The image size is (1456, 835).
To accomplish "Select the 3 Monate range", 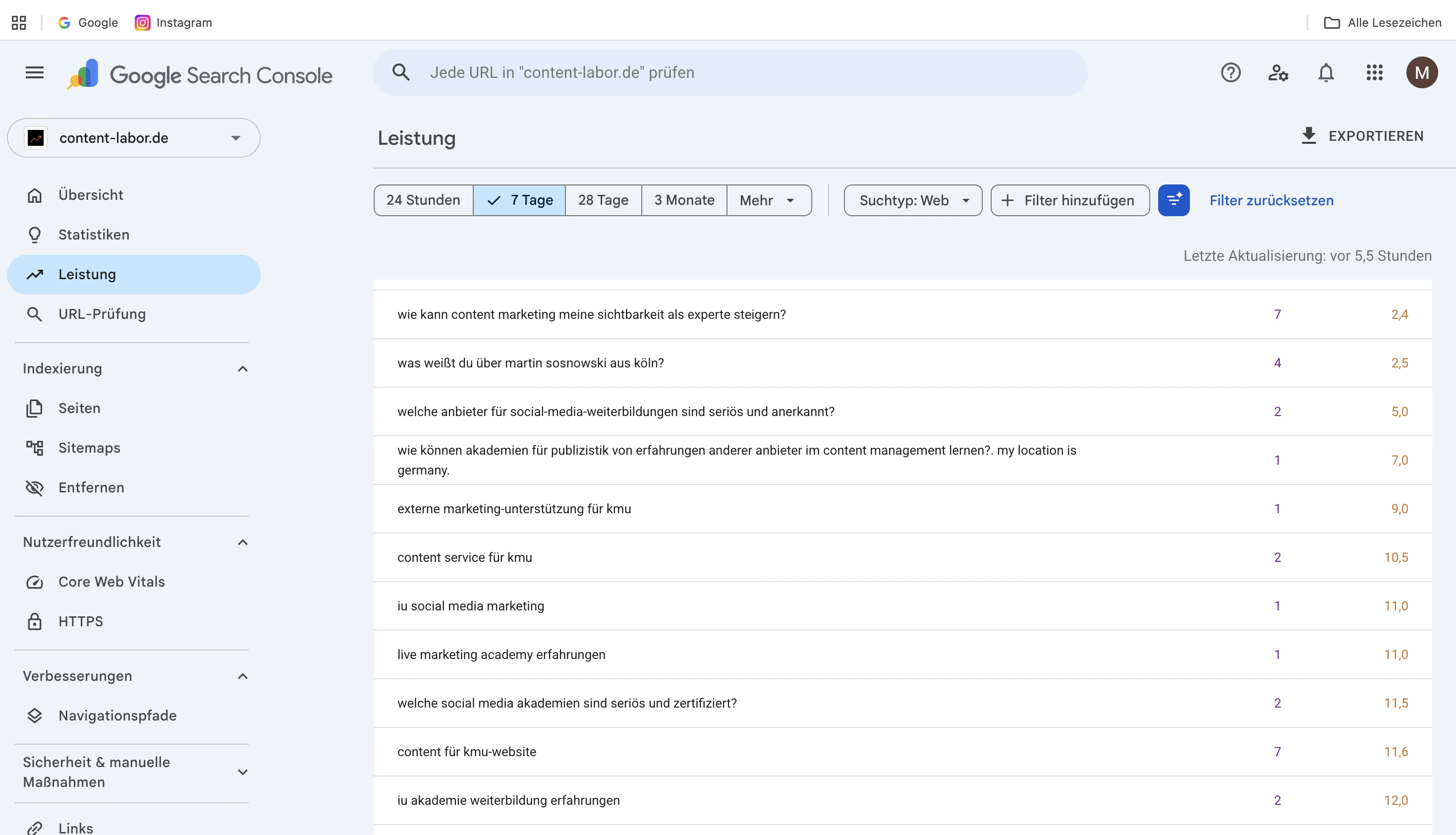I will point(684,200).
